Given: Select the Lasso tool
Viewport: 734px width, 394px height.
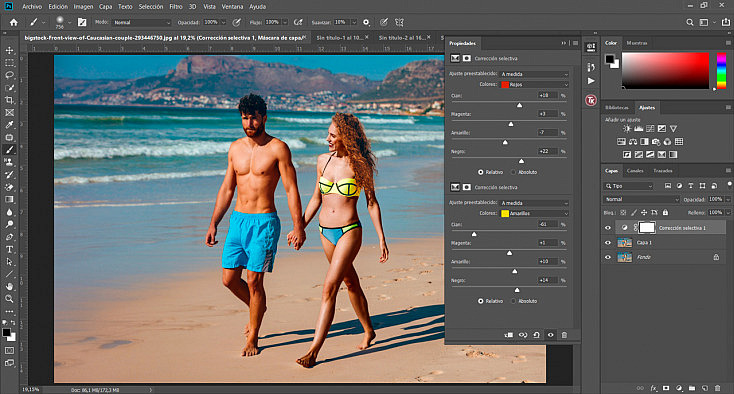Looking at the screenshot, I should coord(9,75).
